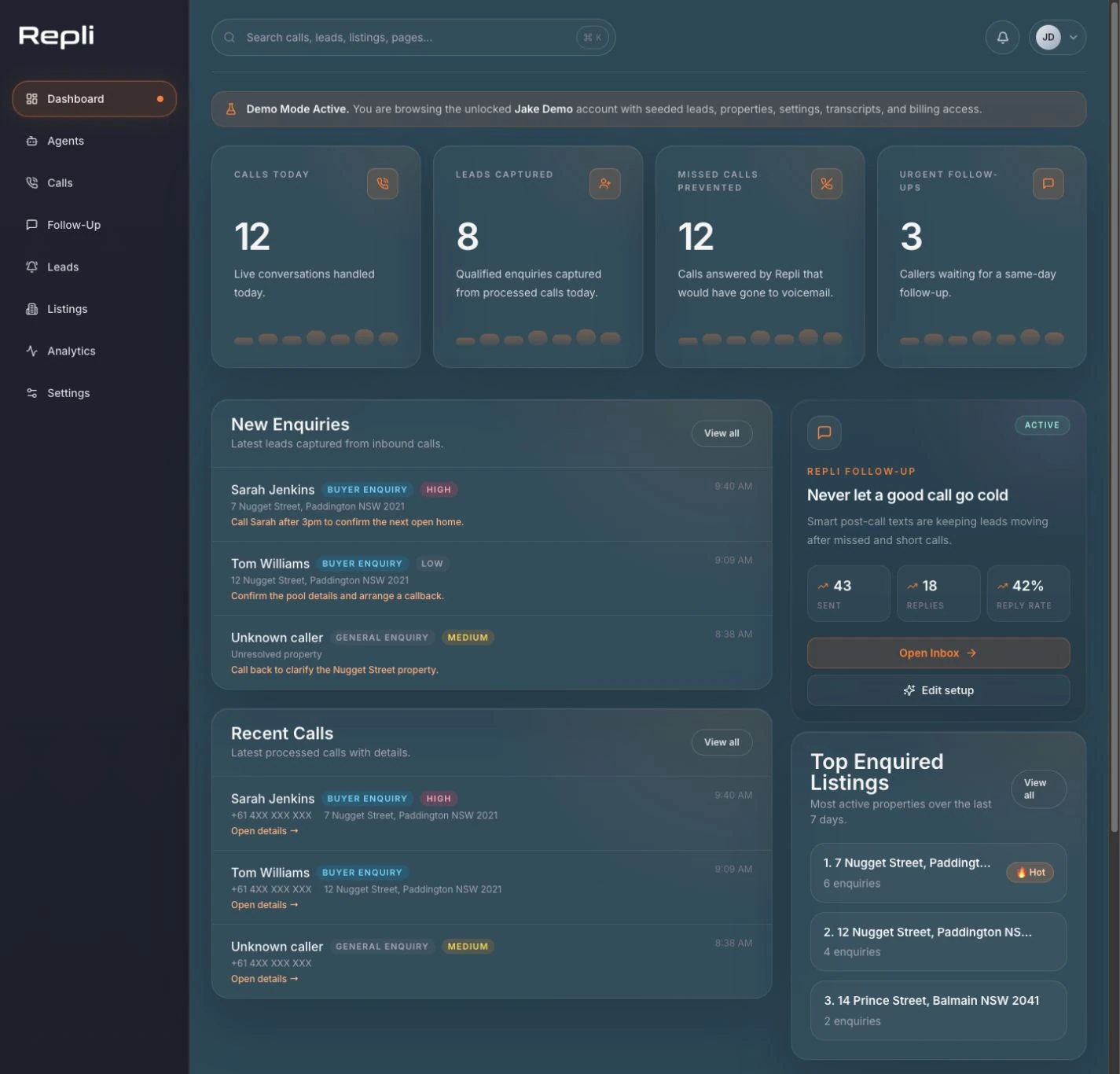This screenshot has width=1120, height=1074.
Task: Click the search magnifier icon
Action: click(x=230, y=38)
